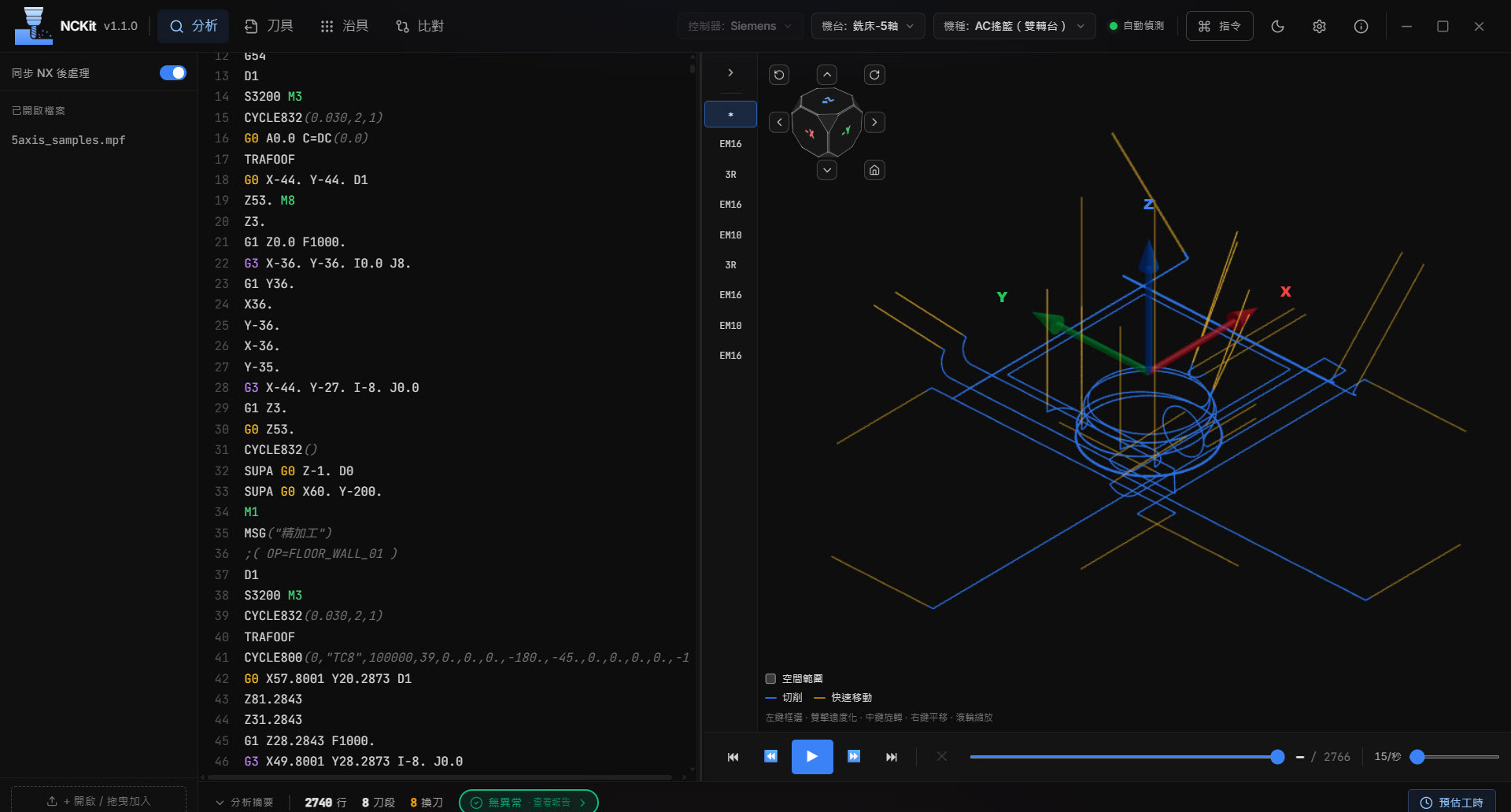Open the 分析 tab
The image size is (1511, 812).
[194, 26]
